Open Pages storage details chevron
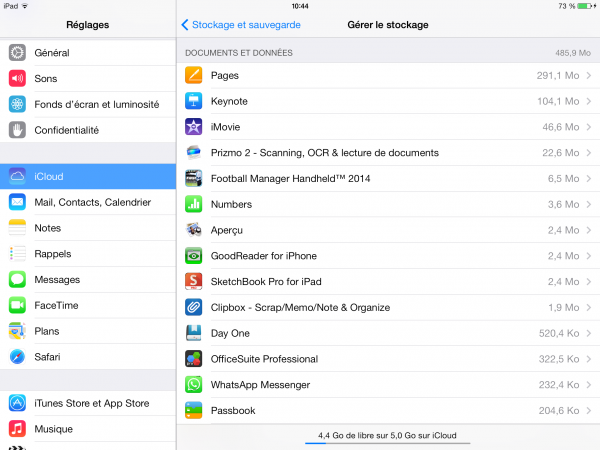Image resolution: width=600 pixels, height=450 pixels. 589,75
